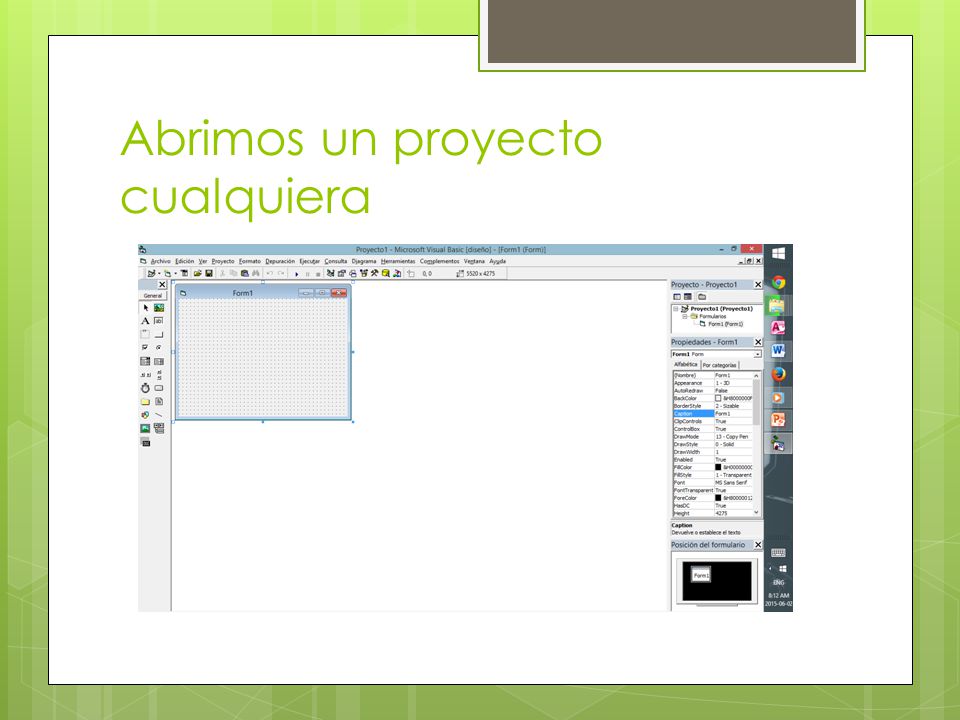
Task: Collapse the Formularios folder node
Action: point(684,317)
